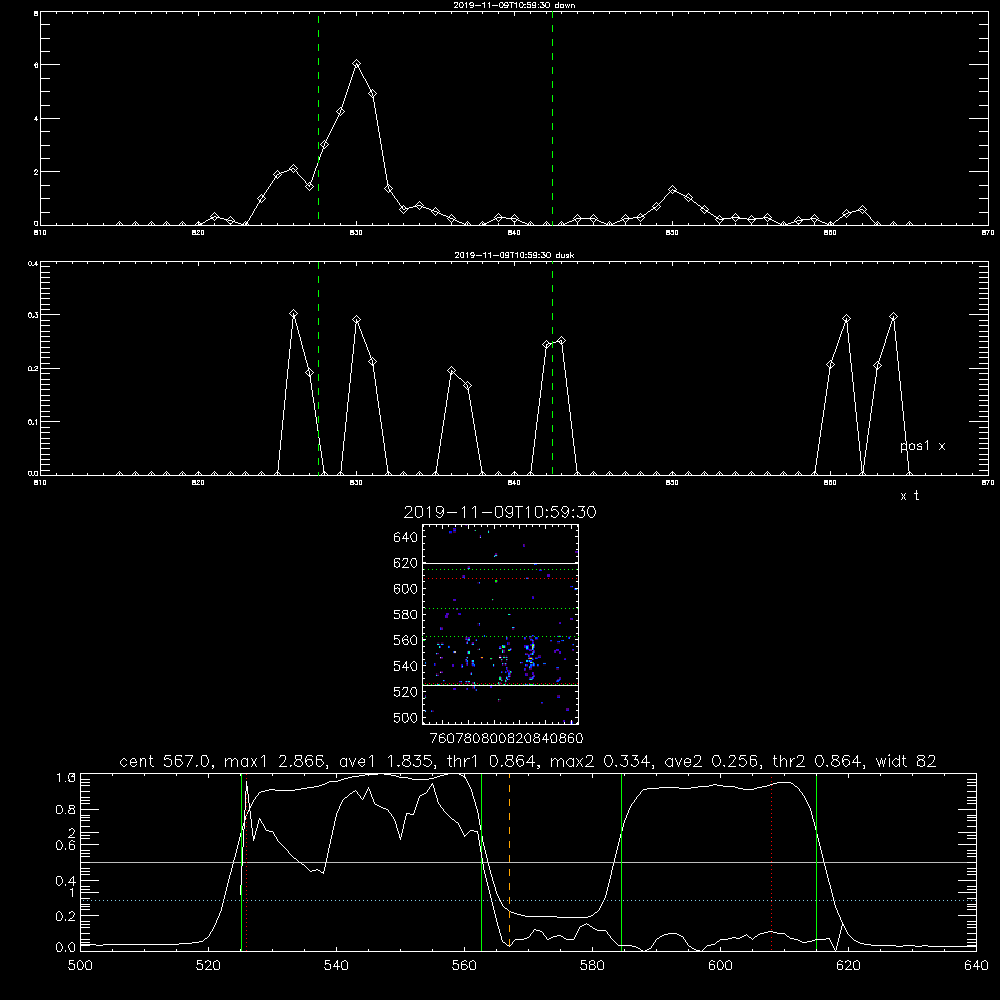This screenshot has height=1000, width=1000.
Task: Select the 'ave1 1.835' value
Action: coord(386,761)
